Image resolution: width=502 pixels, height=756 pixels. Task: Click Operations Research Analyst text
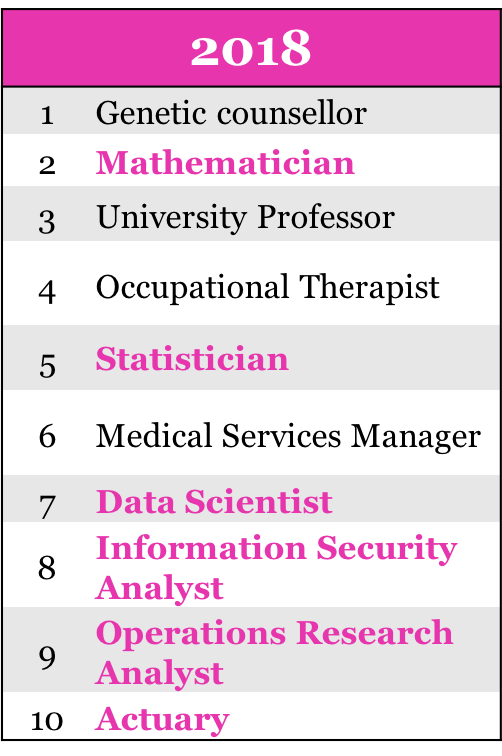point(274,652)
